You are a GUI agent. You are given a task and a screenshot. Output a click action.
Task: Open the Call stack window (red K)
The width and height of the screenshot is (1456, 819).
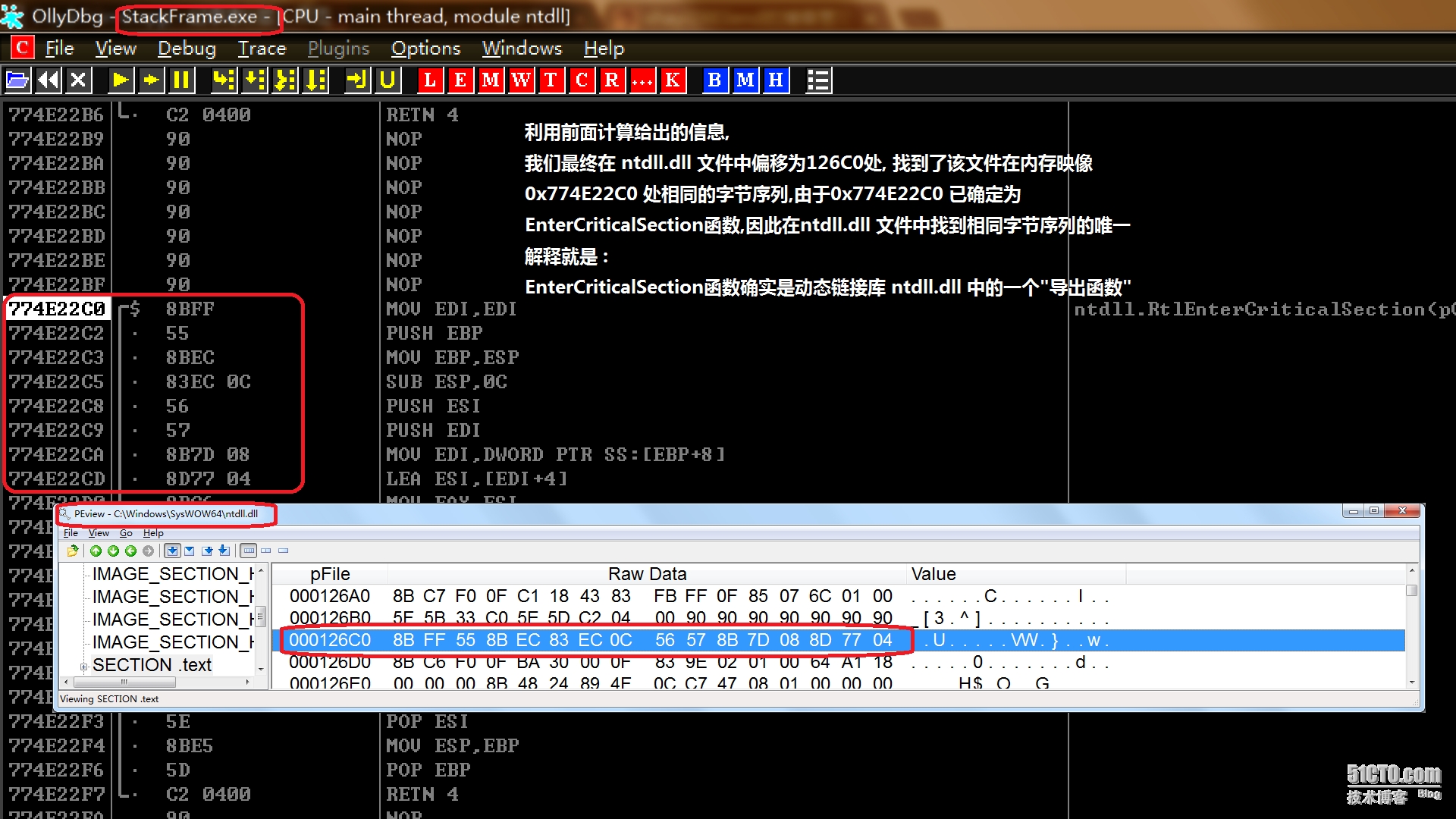pos(673,80)
